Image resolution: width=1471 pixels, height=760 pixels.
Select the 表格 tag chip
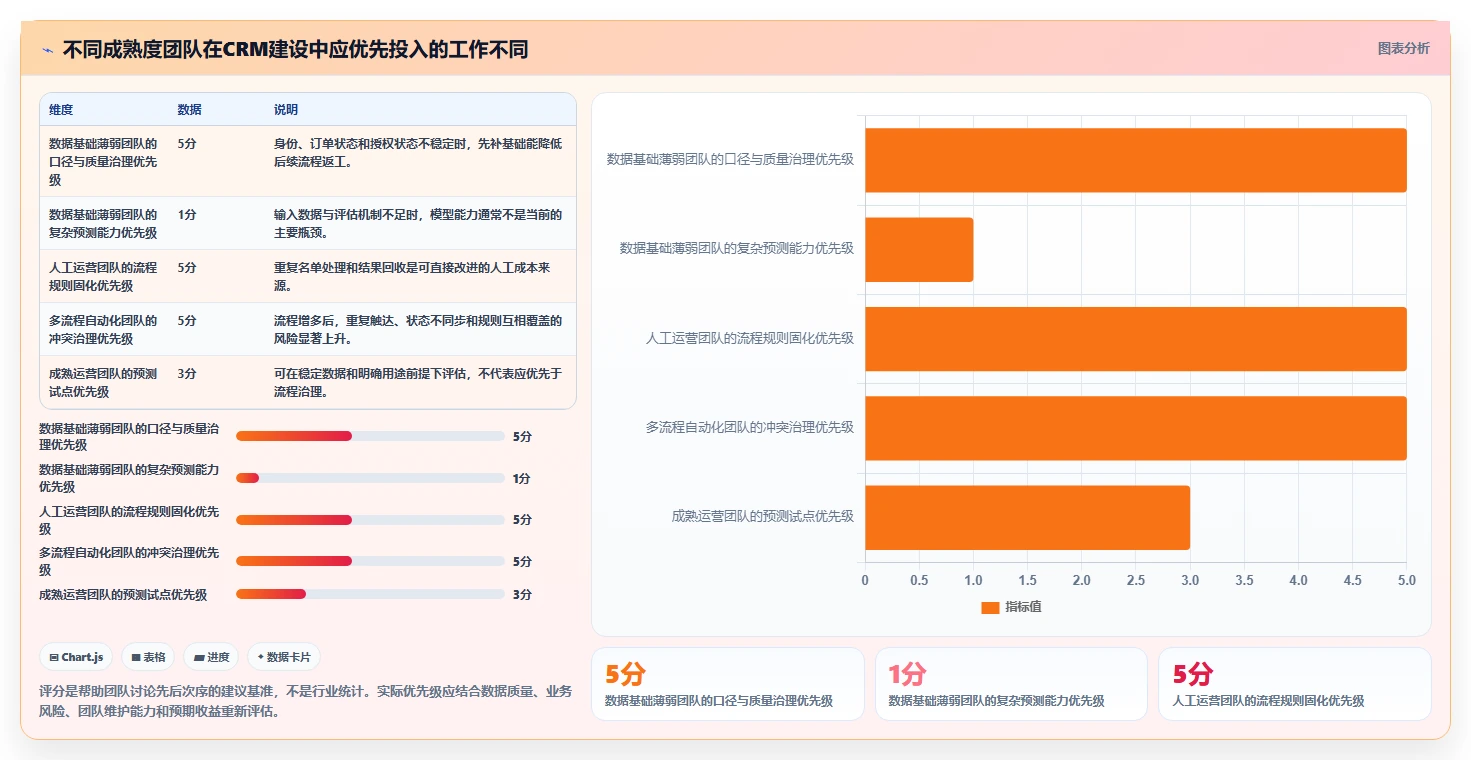tap(148, 657)
